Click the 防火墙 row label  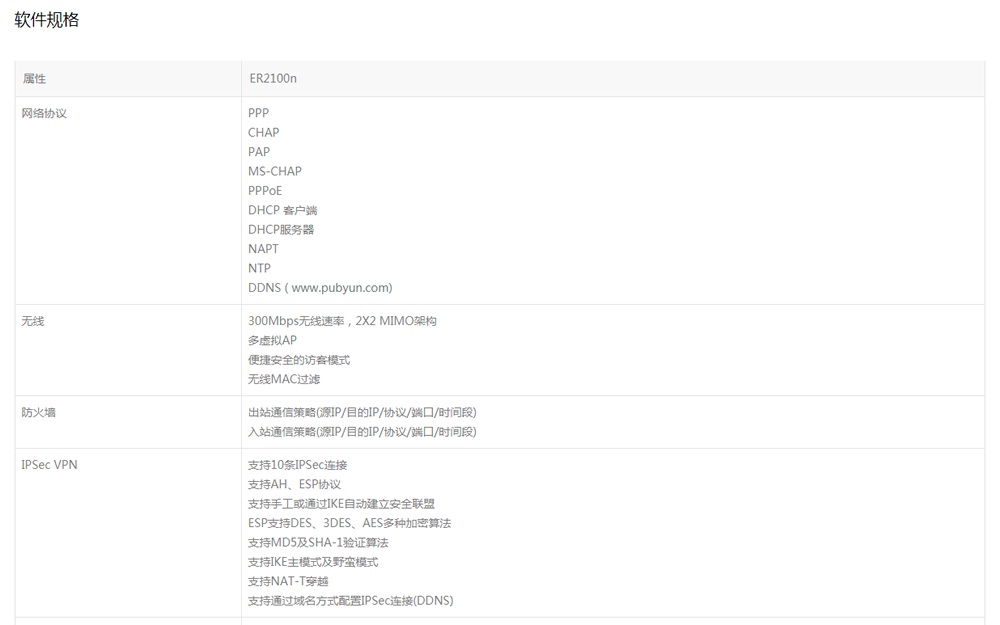coord(38,413)
